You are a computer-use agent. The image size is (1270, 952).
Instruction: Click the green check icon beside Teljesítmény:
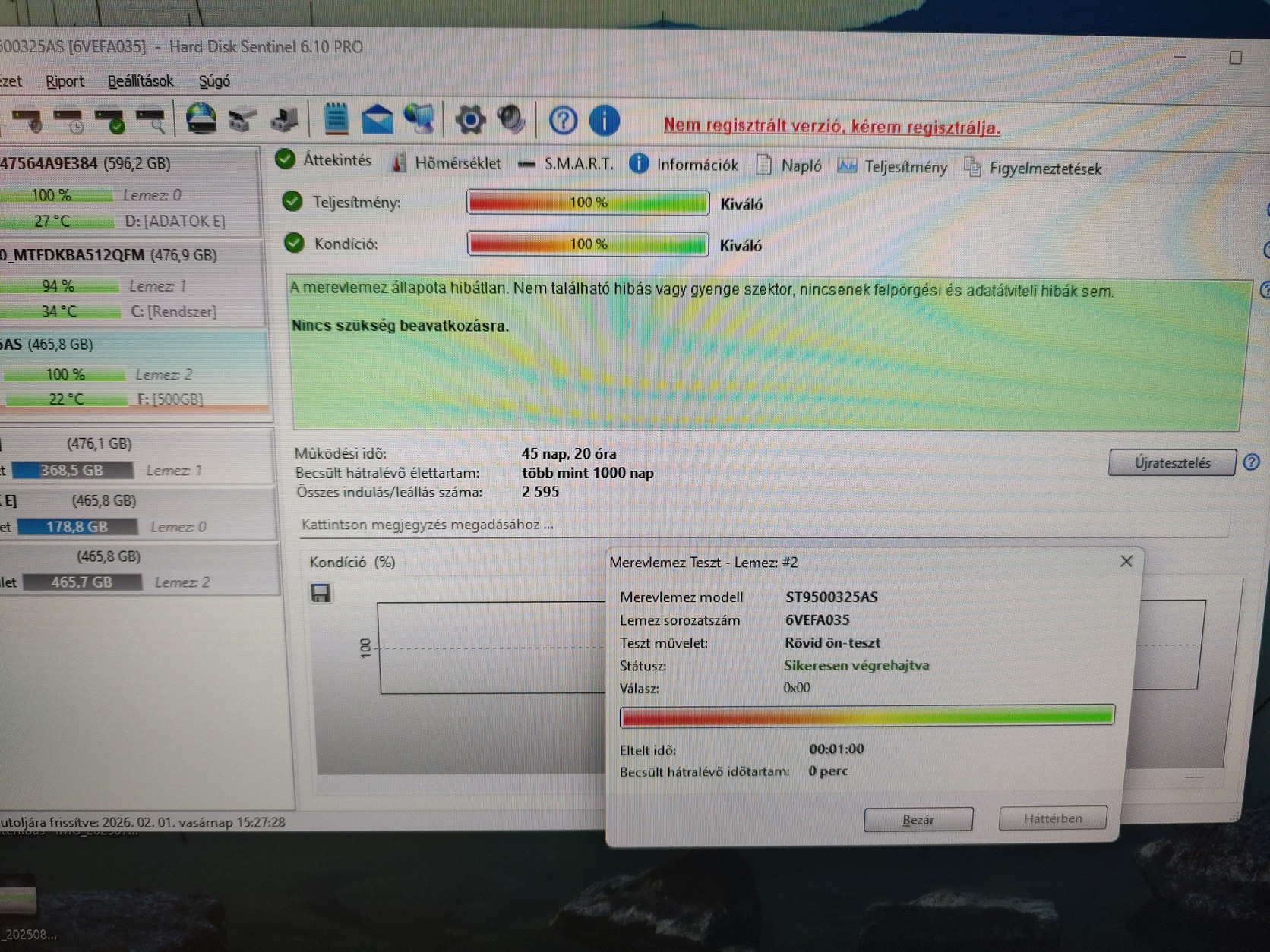tap(292, 201)
